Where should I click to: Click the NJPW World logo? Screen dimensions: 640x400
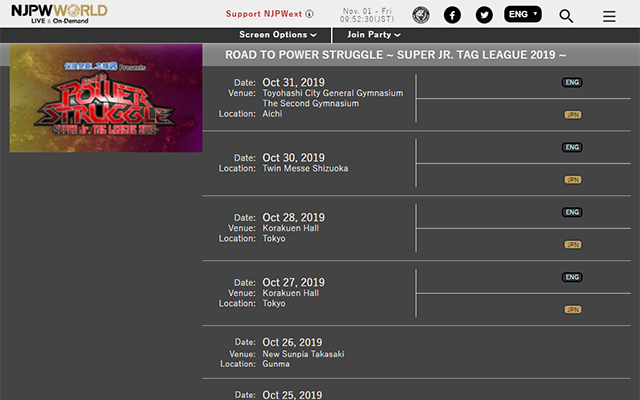coord(60,14)
